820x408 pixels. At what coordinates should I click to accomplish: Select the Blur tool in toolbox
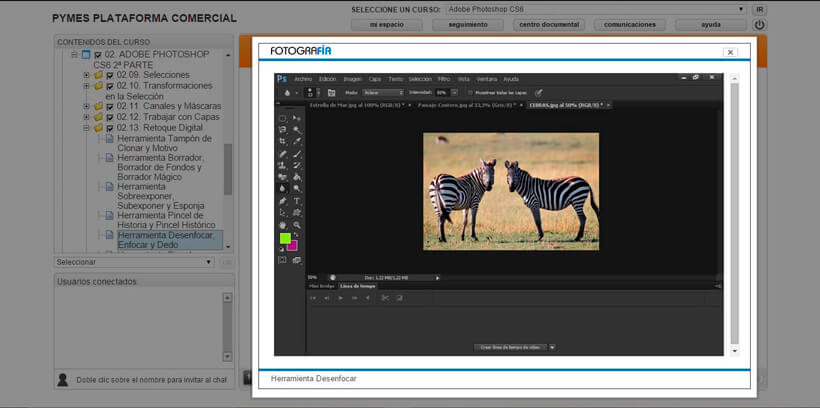(283, 188)
